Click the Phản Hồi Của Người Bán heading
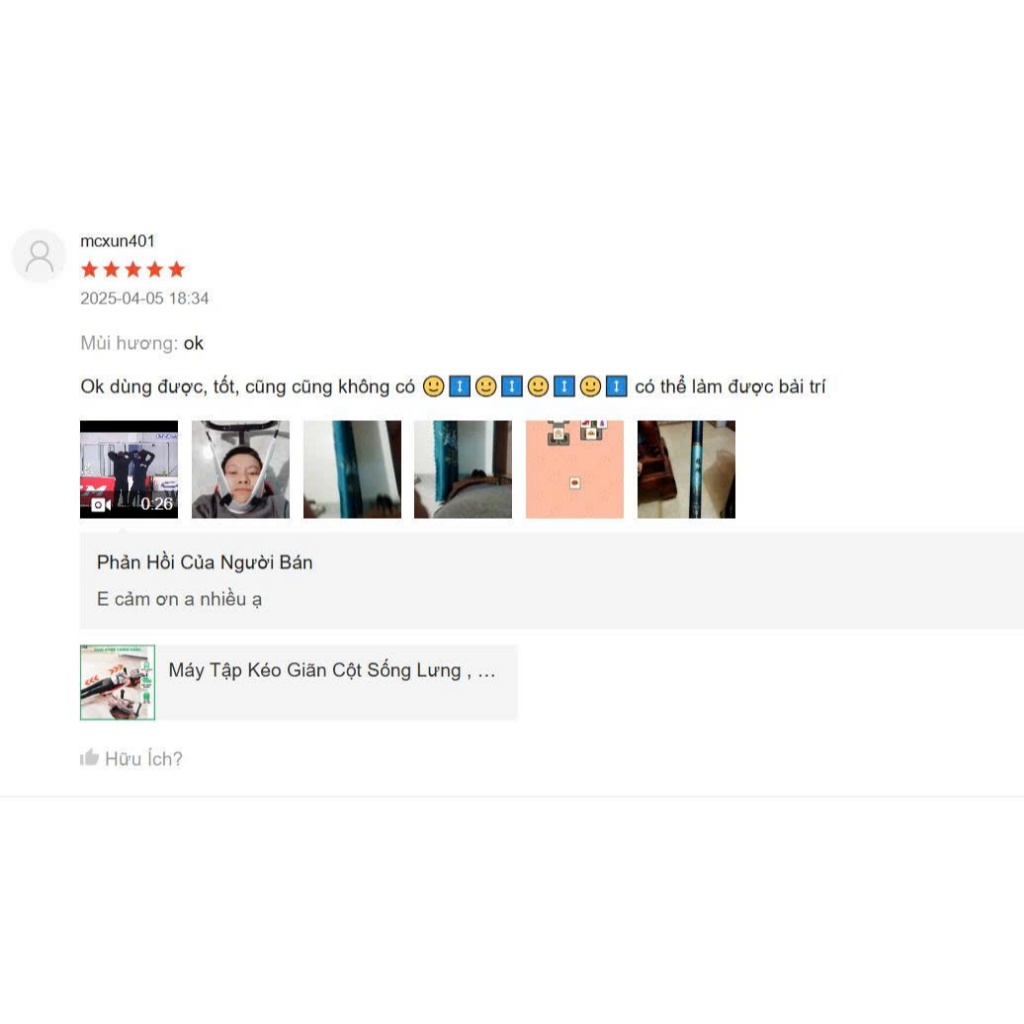The height and width of the screenshot is (1024, 1024). point(205,562)
